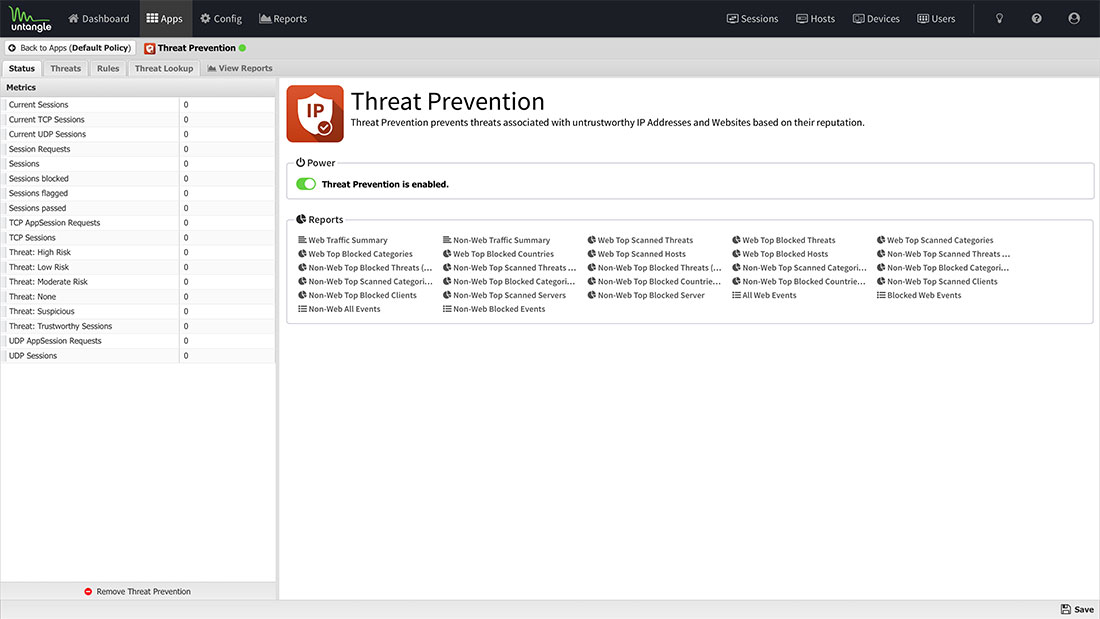The image size is (1100, 619).
Task: Select the Current Sessions metric row
Action: pyautogui.click(x=138, y=105)
